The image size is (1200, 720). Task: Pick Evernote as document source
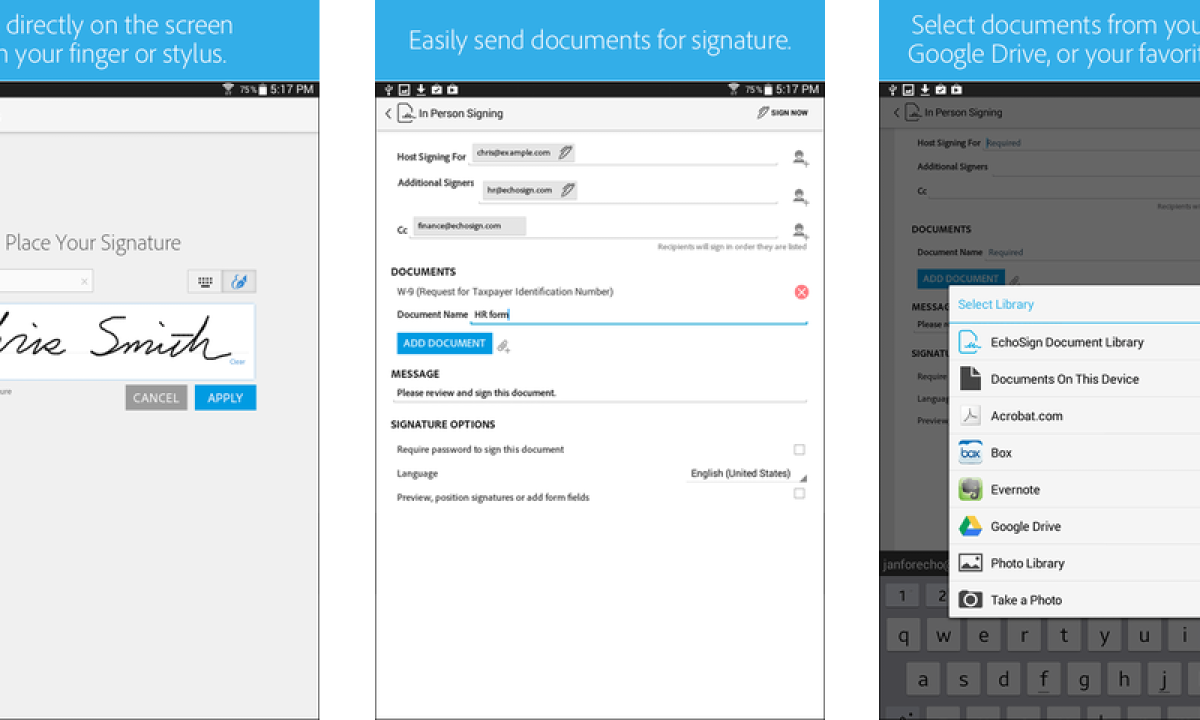pyautogui.click(x=1015, y=489)
